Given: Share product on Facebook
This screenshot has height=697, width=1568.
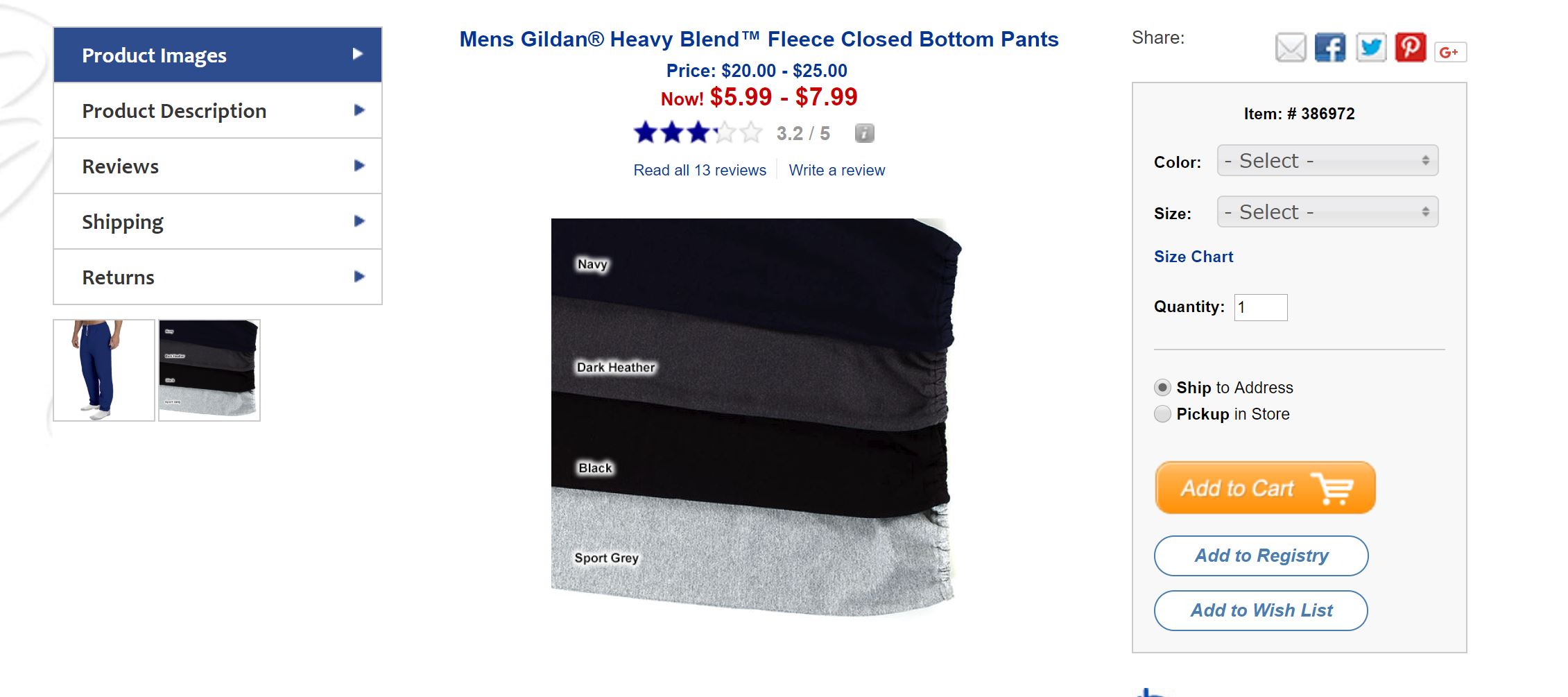Looking at the screenshot, I should pos(1330,48).
